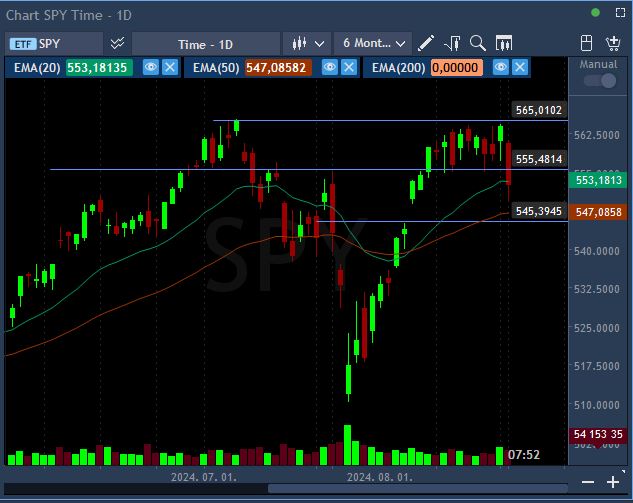
Task: Click the 2024. 08. 01. date label
Action: point(380,477)
